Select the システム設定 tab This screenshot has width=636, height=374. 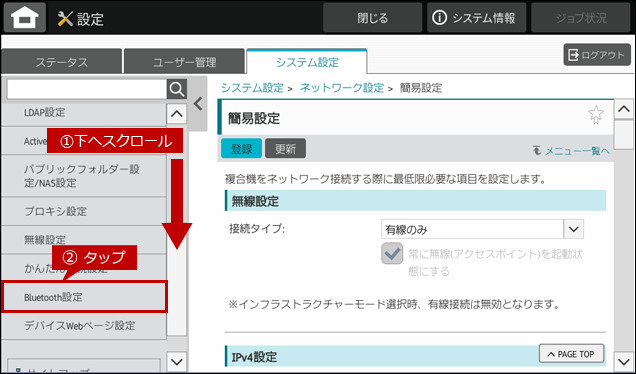pos(307,61)
